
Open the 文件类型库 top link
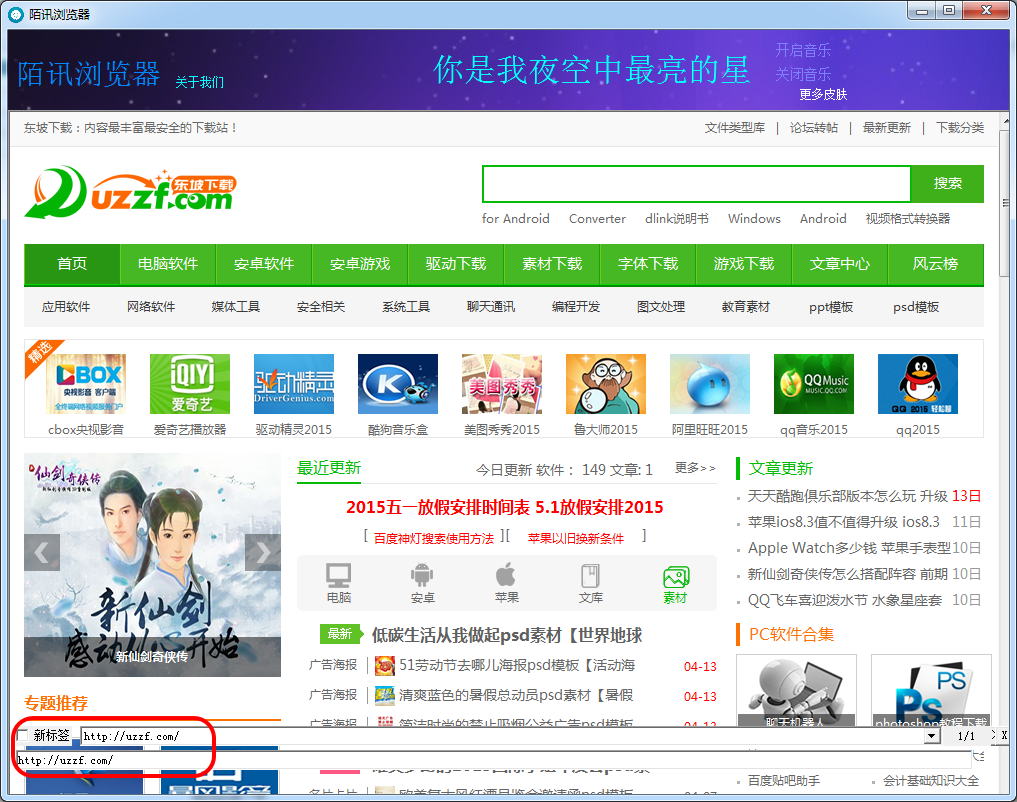click(x=735, y=128)
